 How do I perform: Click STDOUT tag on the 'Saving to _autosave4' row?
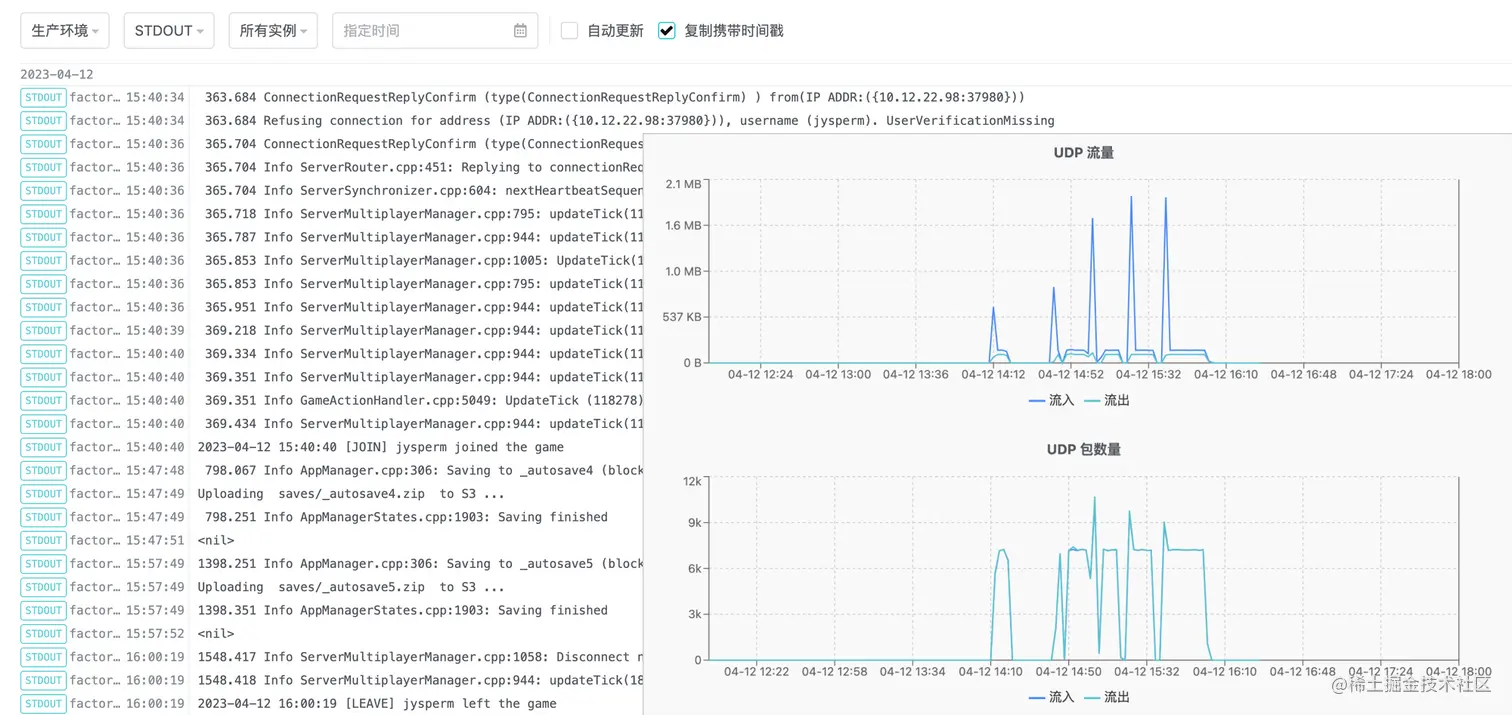[43, 470]
